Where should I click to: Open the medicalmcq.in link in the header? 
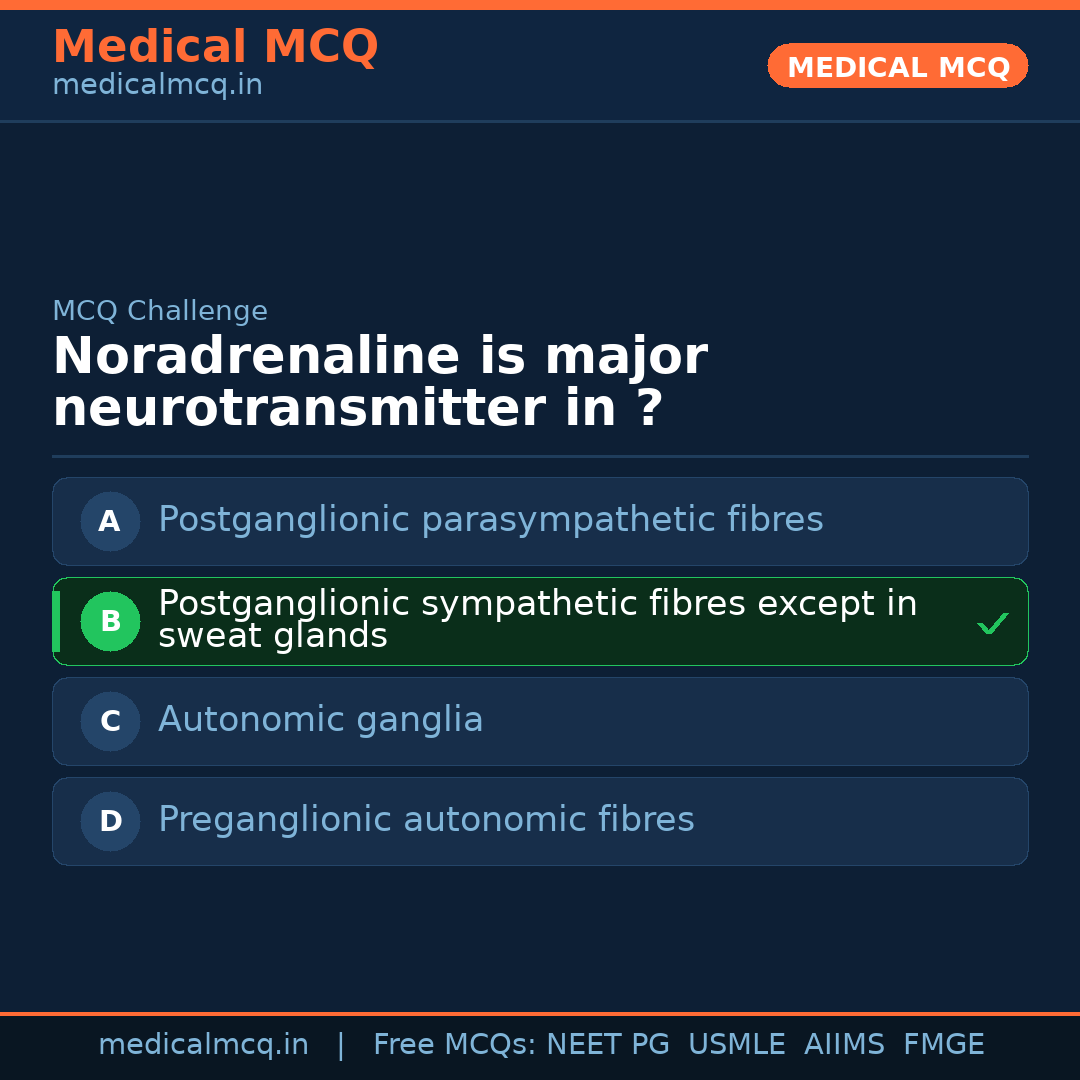tap(157, 86)
